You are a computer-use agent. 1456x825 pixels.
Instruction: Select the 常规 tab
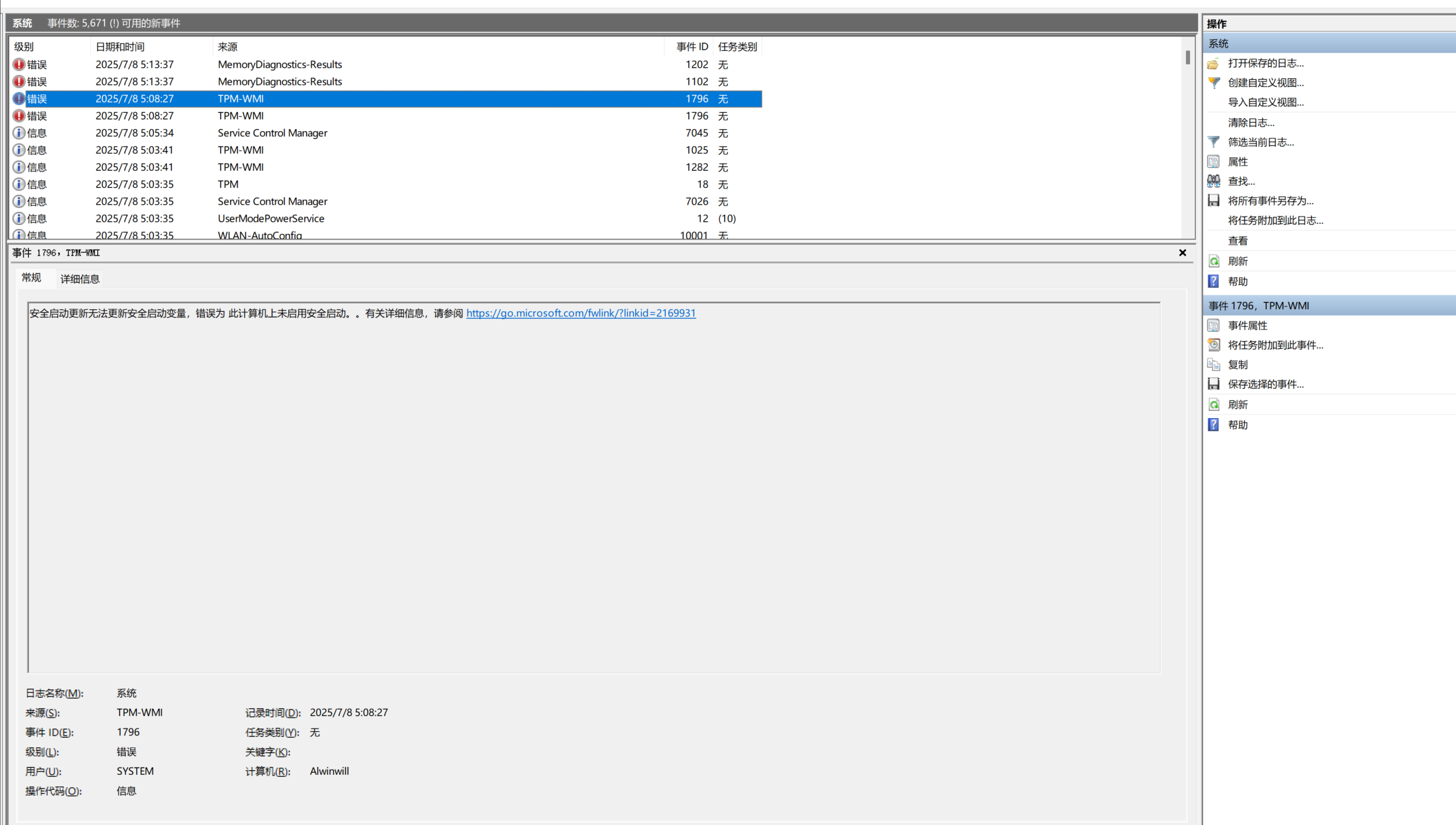[31, 278]
